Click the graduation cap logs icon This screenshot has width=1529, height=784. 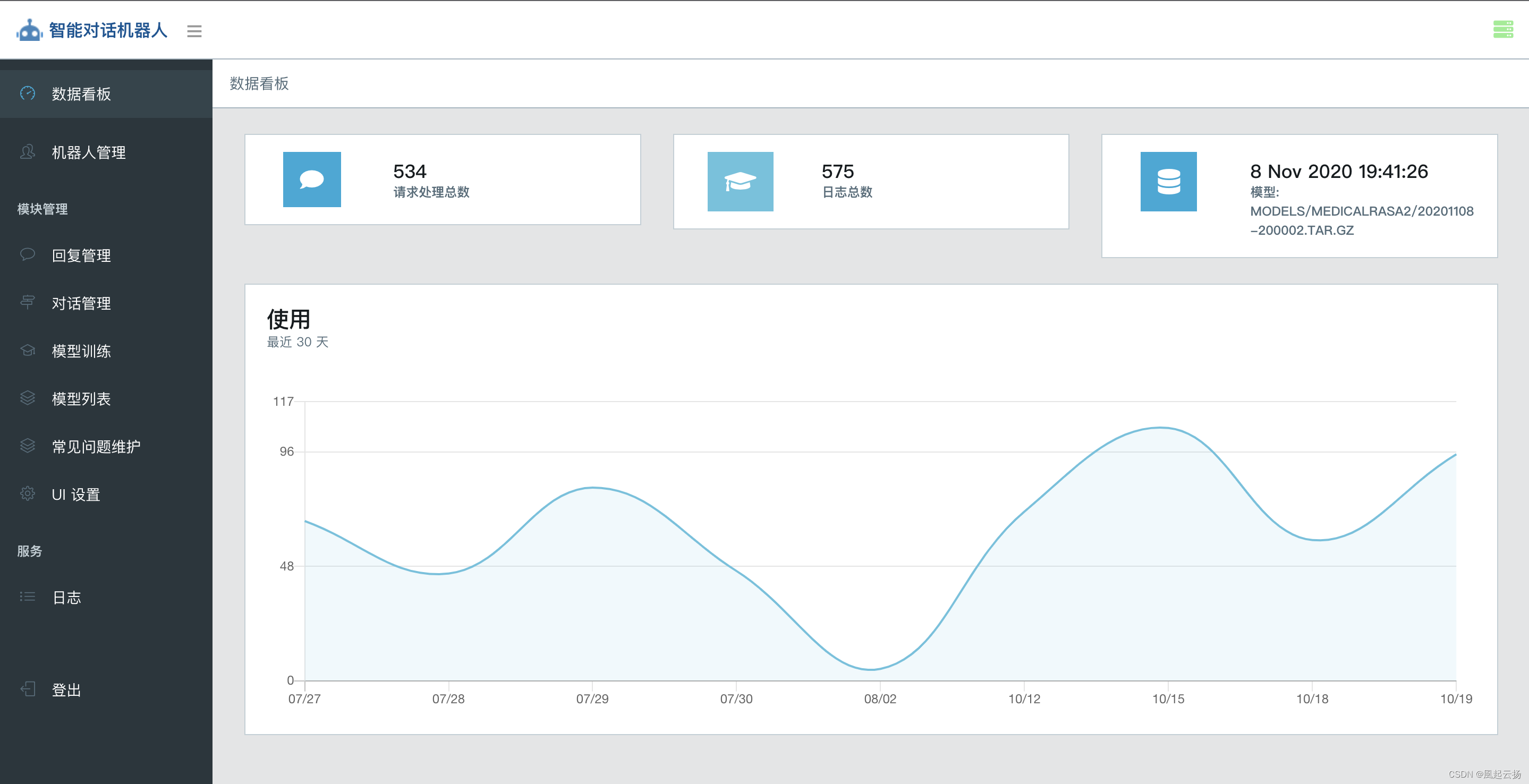pos(740,181)
